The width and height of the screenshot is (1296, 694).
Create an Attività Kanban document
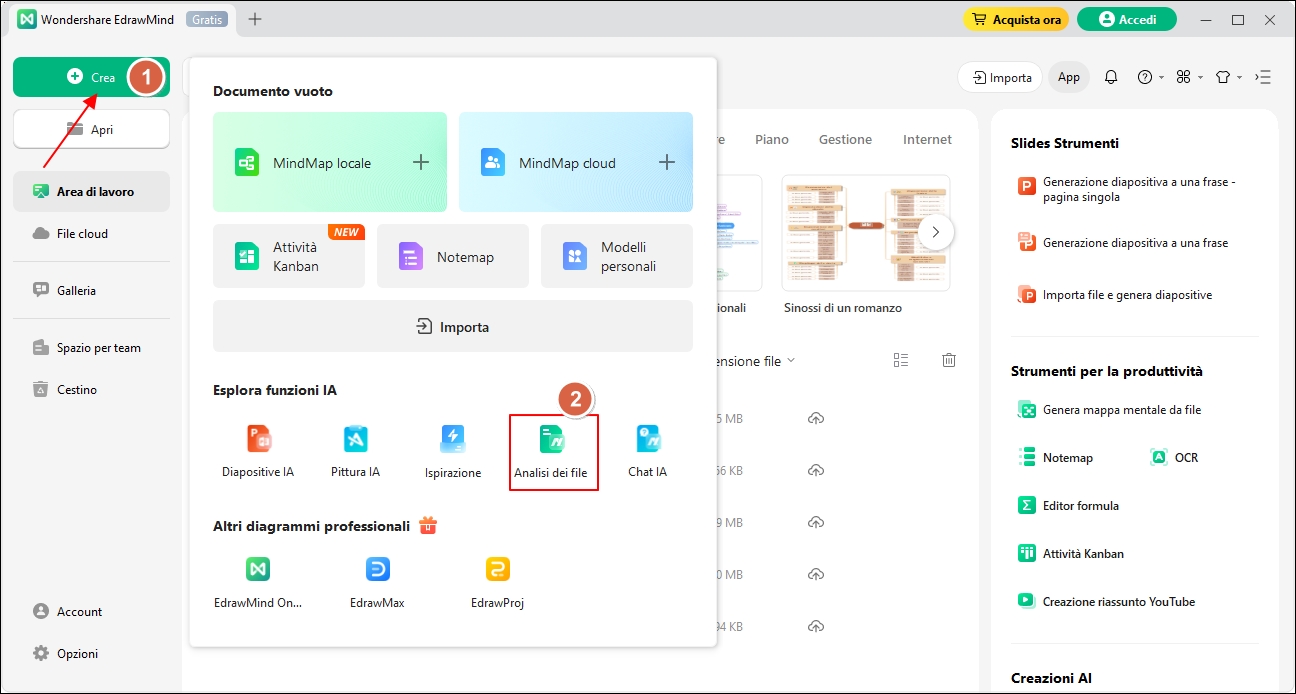tap(289, 256)
